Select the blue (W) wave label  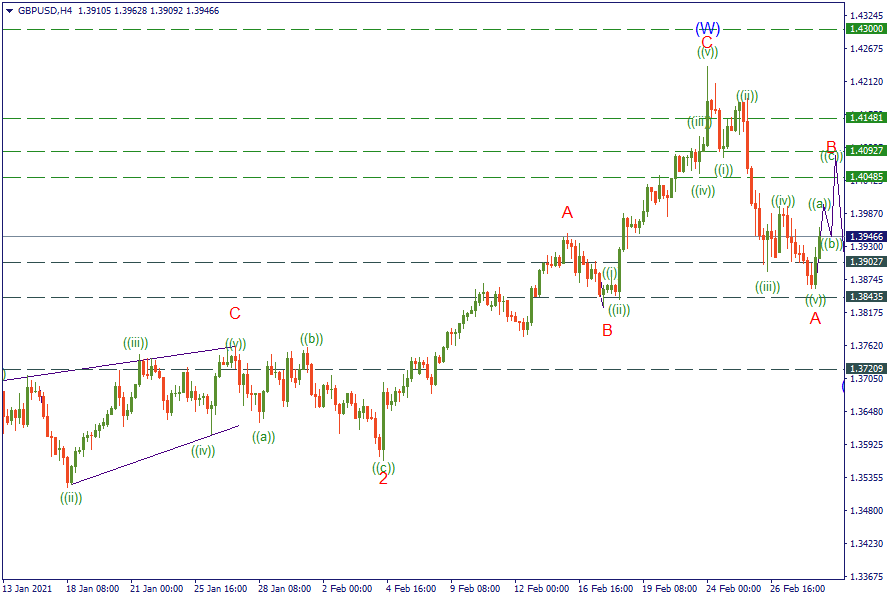click(x=707, y=27)
